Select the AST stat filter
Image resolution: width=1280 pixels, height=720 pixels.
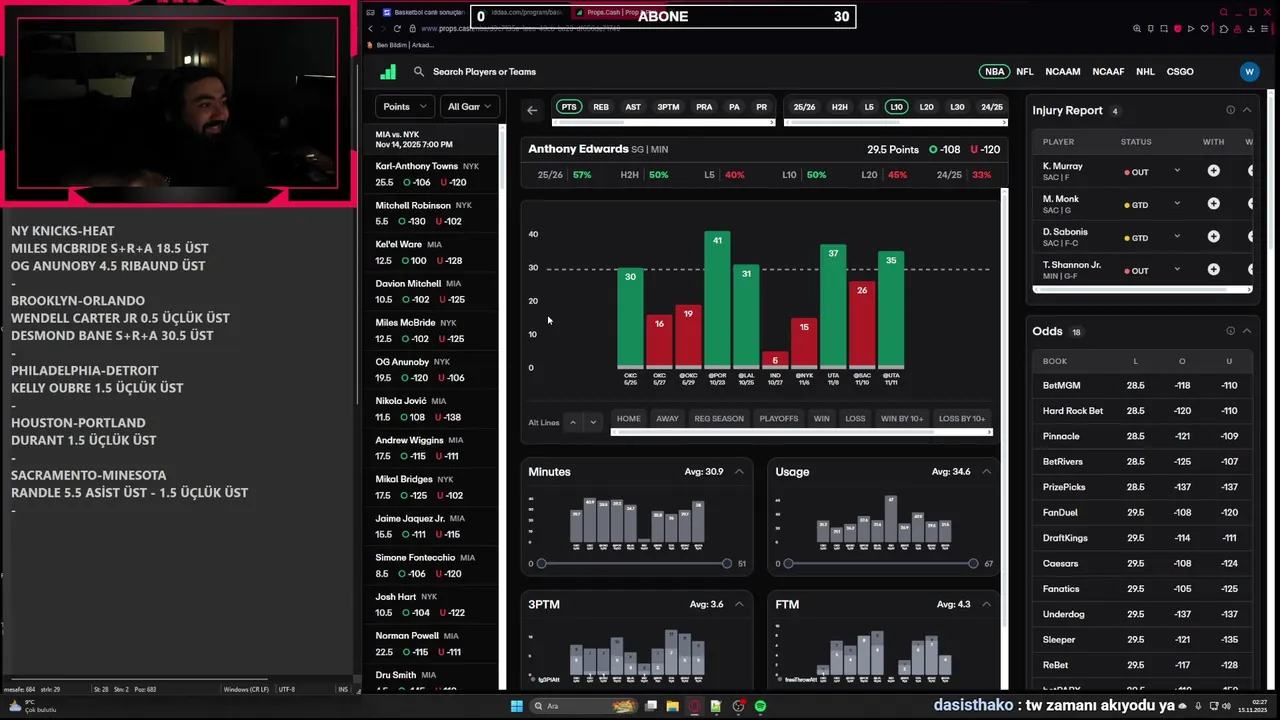pos(633,107)
